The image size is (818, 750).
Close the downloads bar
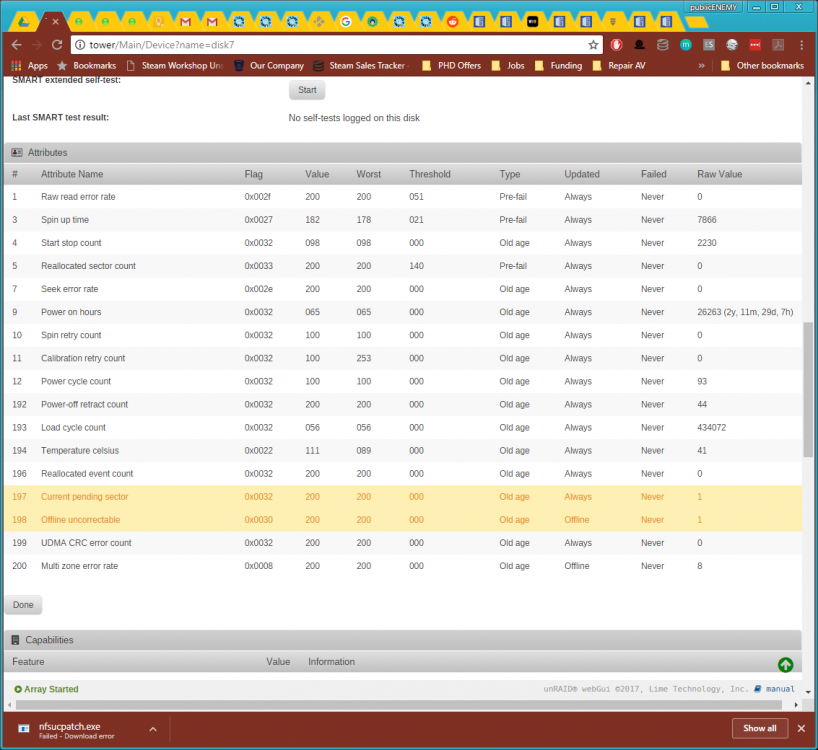coord(801,729)
